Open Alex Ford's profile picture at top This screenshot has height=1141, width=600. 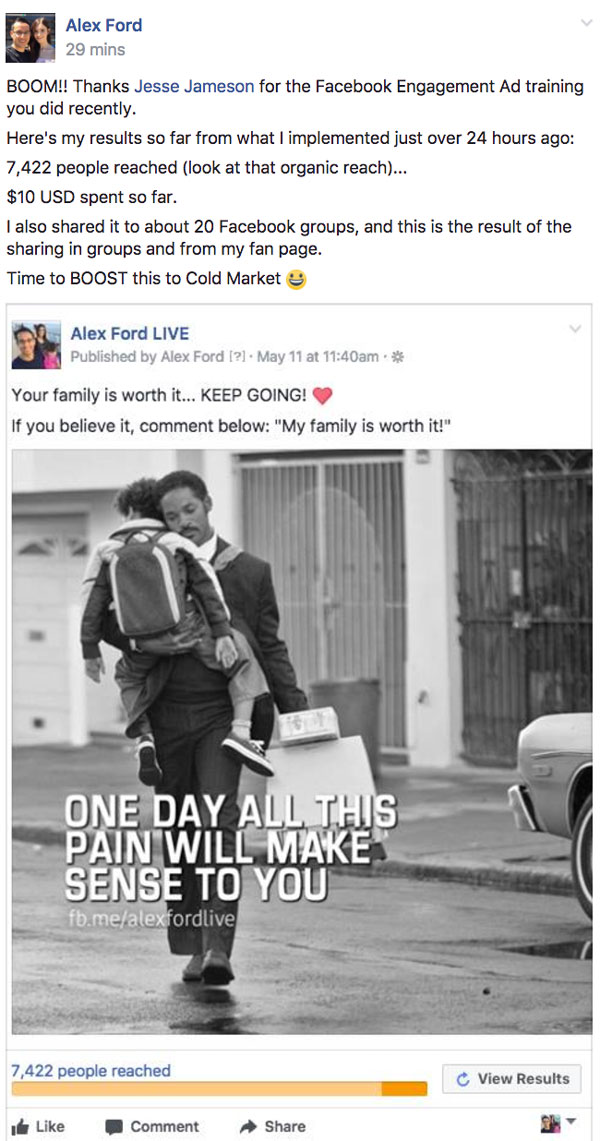(31, 38)
